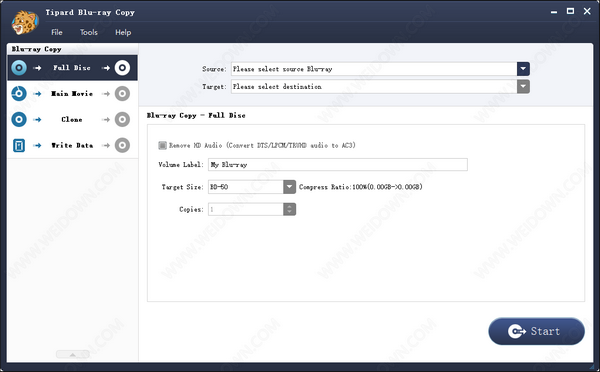Maximize the Tipard Blu-ray Copy window

570,11
